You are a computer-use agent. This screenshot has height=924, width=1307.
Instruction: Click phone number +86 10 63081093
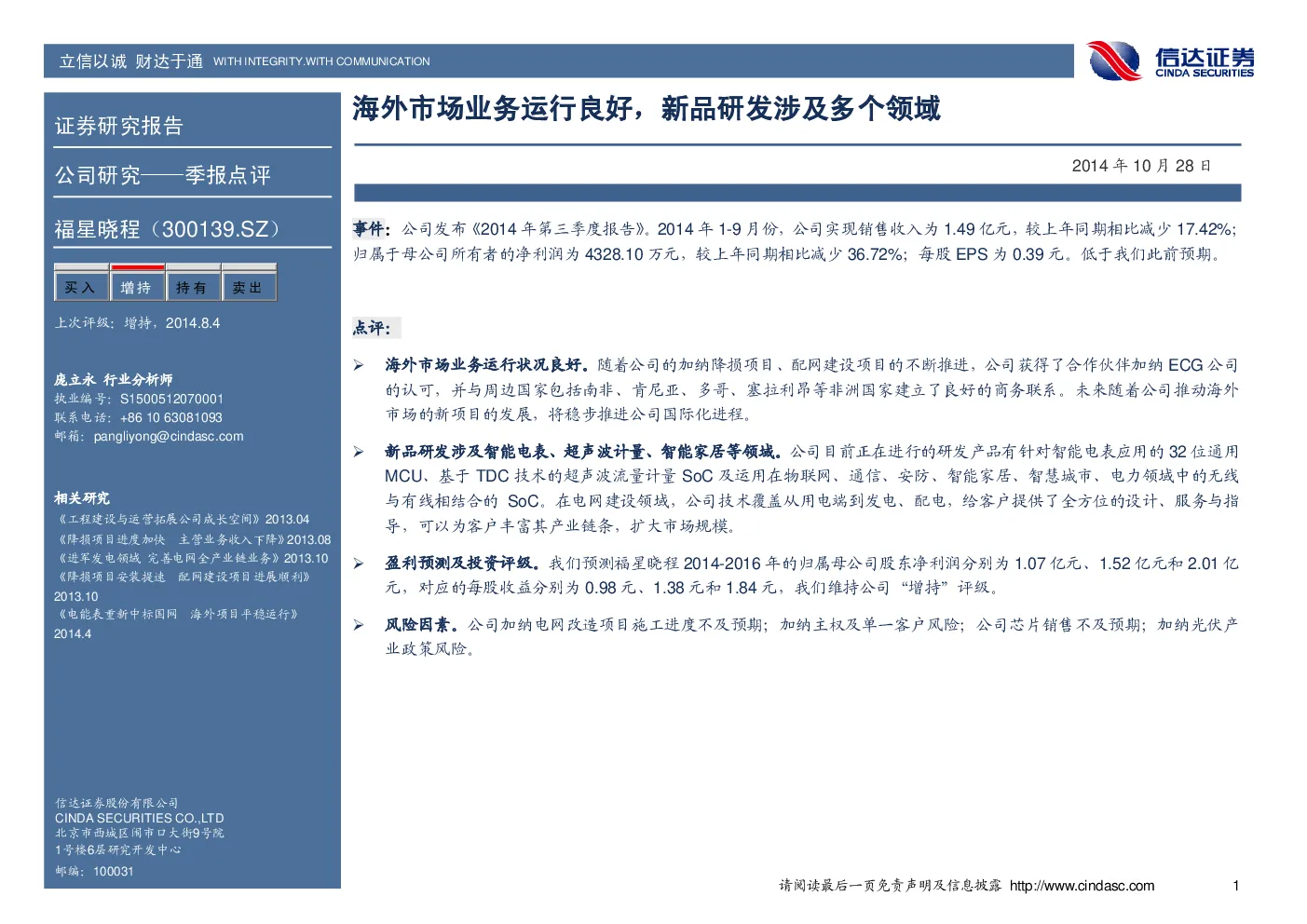171,417
